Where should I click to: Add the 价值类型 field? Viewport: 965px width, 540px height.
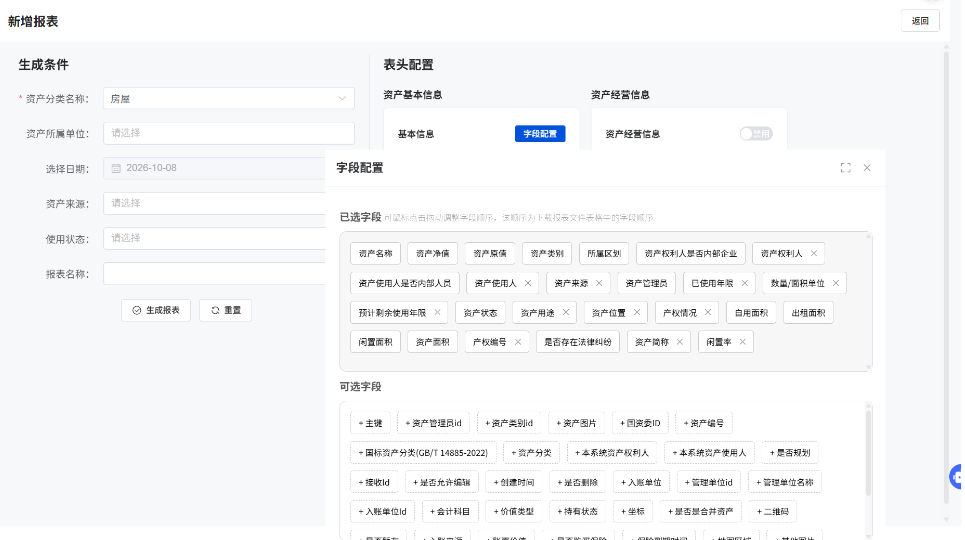coord(514,512)
